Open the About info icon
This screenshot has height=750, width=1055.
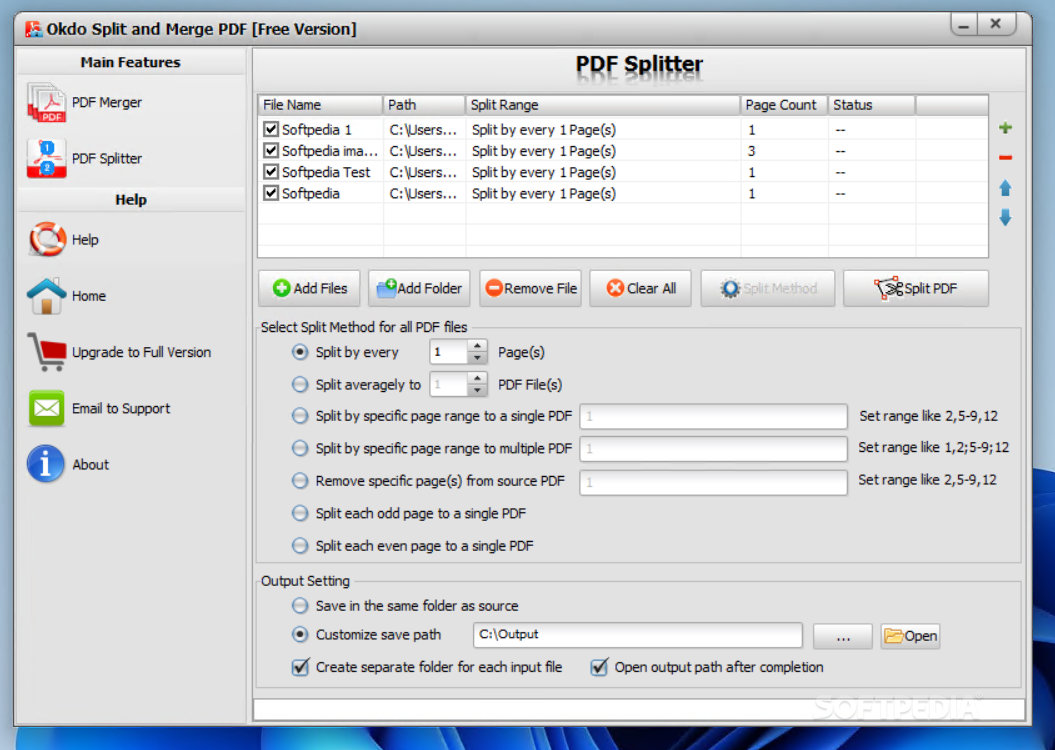click(x=46, y=464)
